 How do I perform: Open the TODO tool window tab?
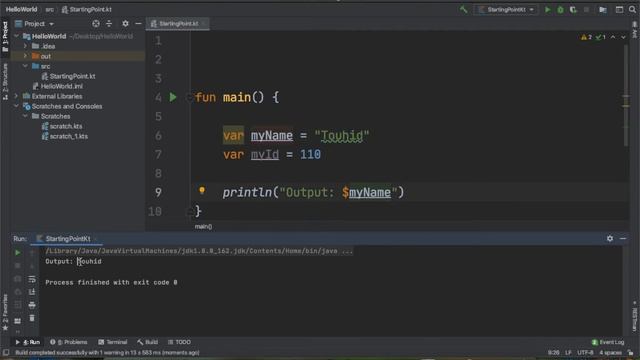(x=179, y=342)
